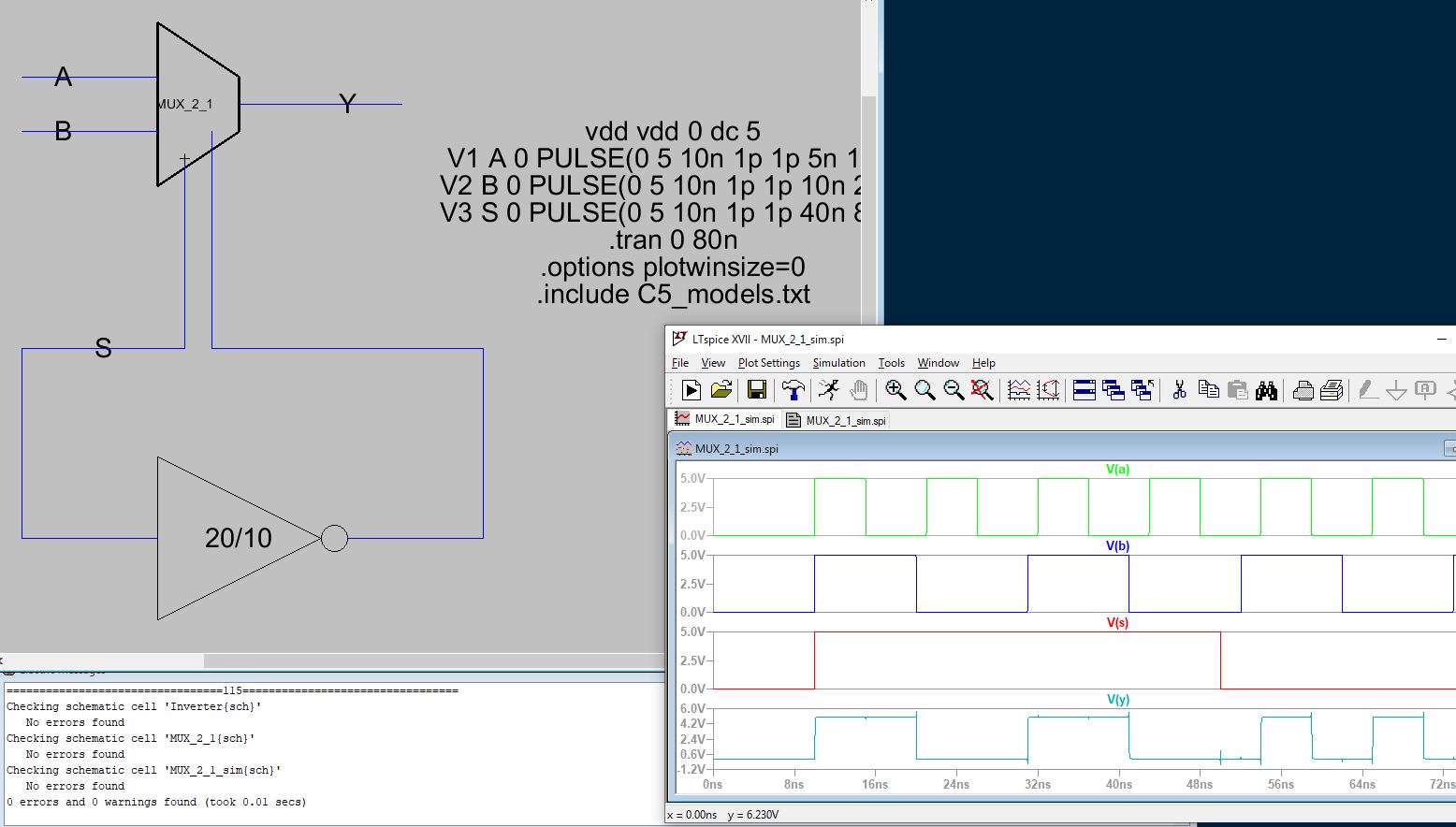Switch to the netlist MUX_2_1_sim.spi tab
This screenshot has width=1456, height=827.
tap(837, 420)
